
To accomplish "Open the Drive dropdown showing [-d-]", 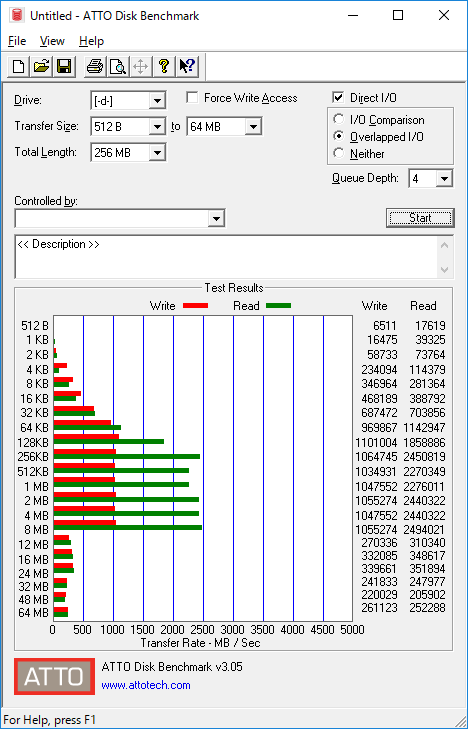I will (x=157, y=100).
